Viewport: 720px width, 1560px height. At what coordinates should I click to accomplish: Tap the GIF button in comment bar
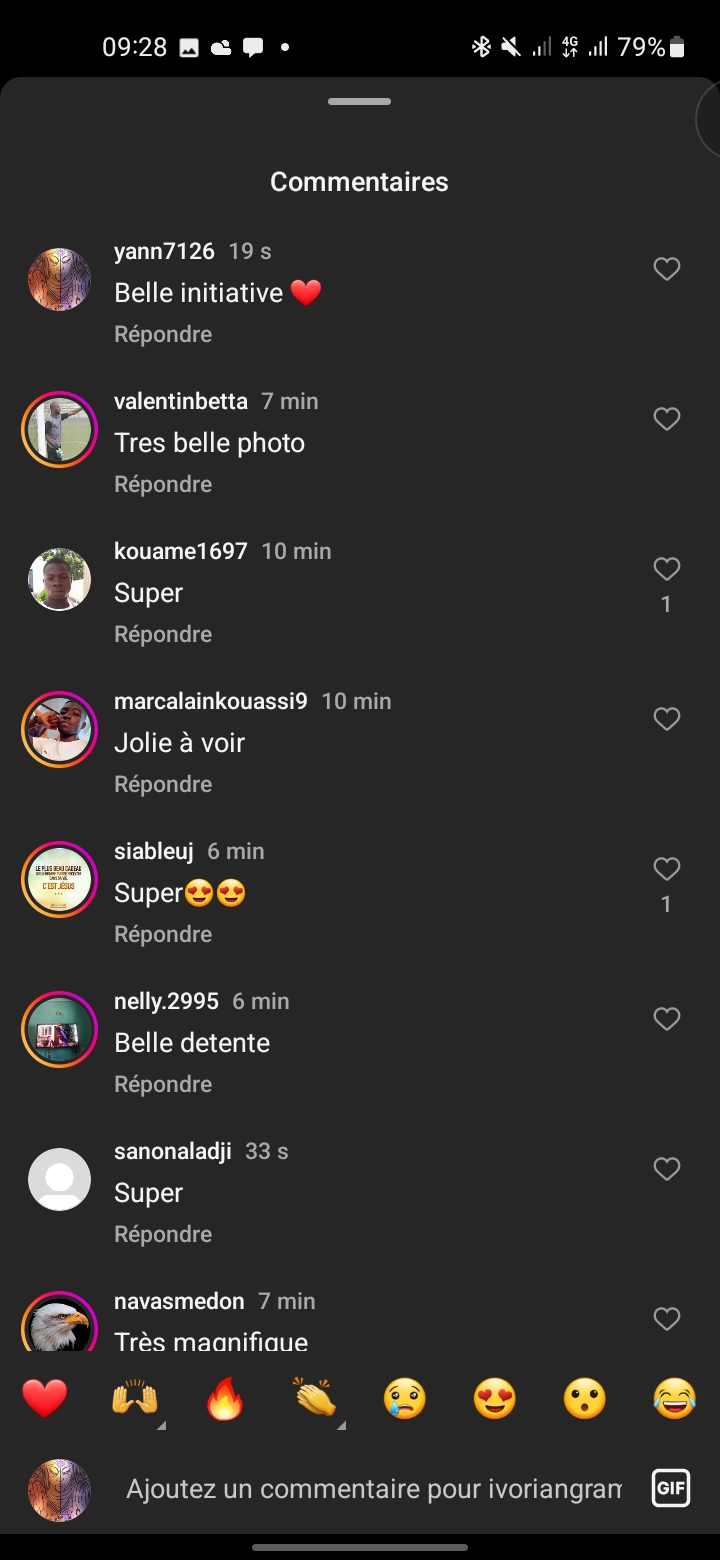(671, 1488)
